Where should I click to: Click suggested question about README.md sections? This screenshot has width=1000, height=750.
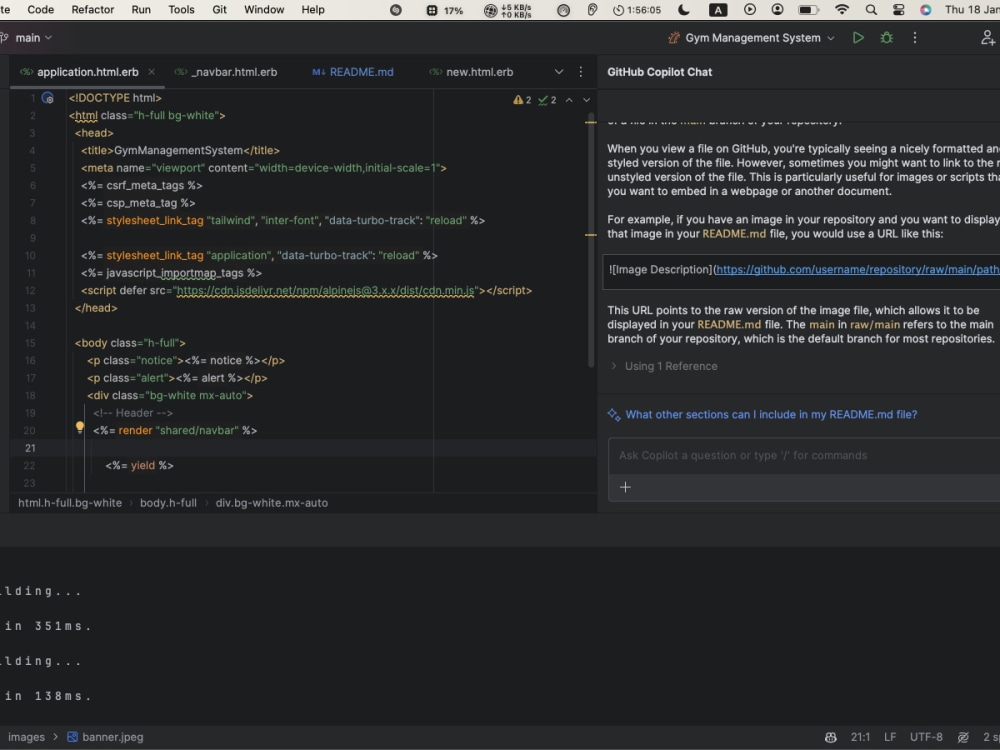click(771, 415)
